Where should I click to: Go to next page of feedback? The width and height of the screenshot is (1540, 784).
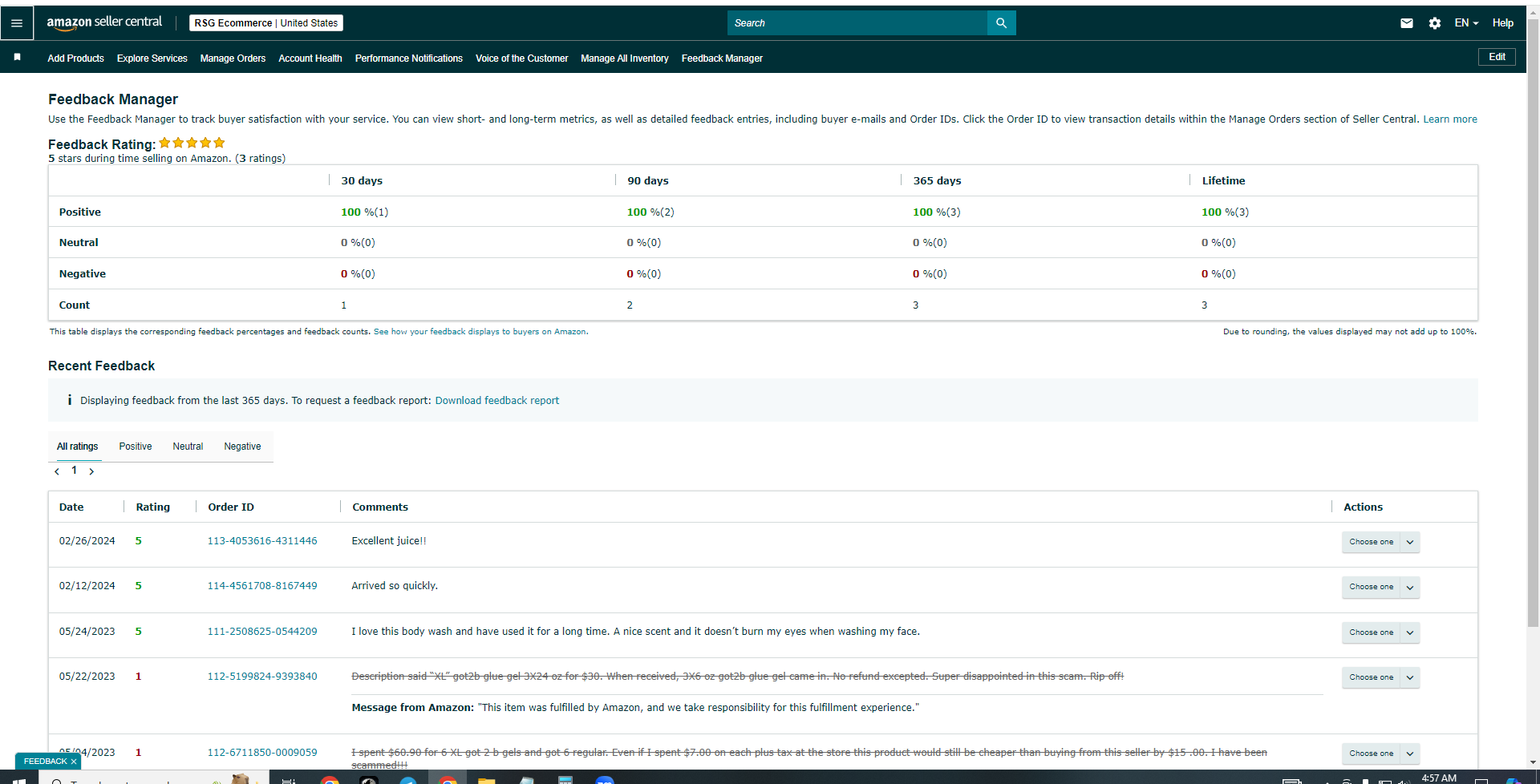(x=91, y=471)
